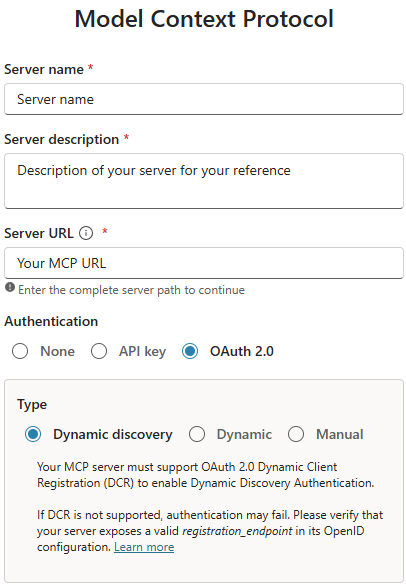Click the Type label in OAuth panel
Screen dimensions: 406x585
[x=32, y=405]
